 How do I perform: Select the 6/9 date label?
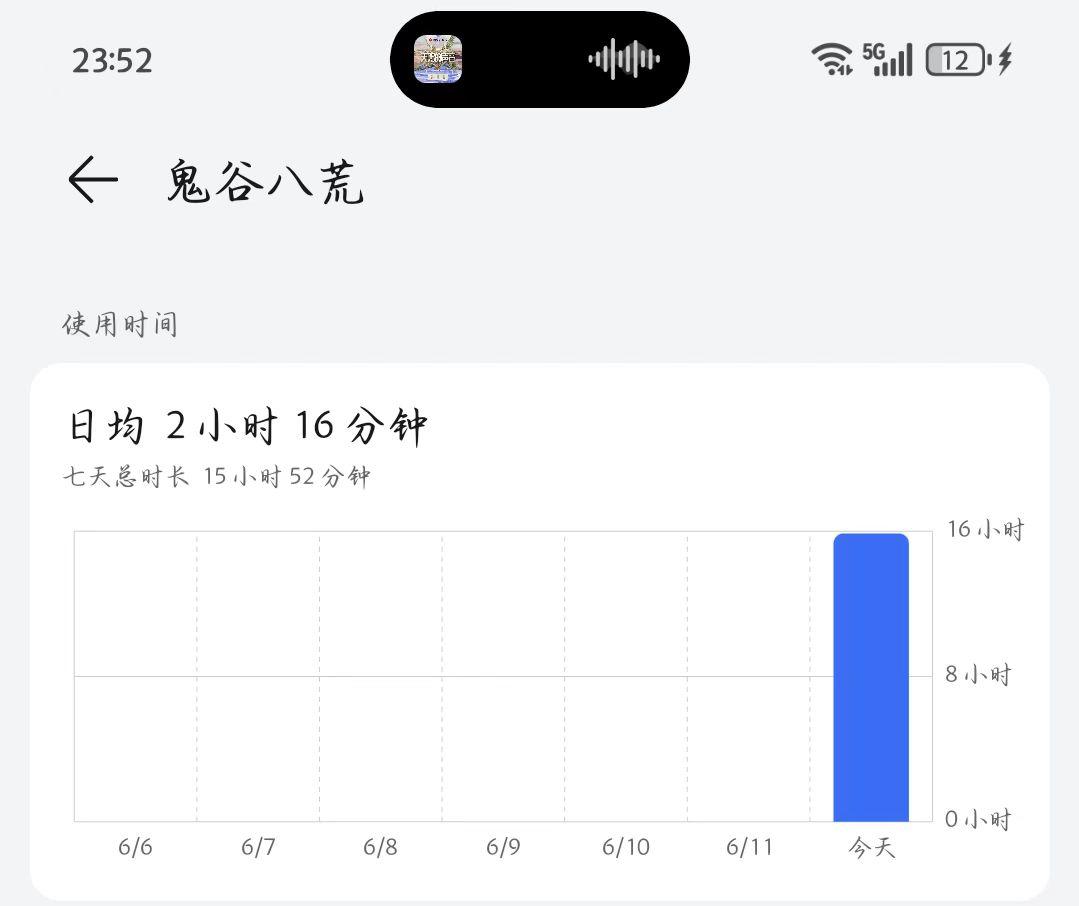503,847
